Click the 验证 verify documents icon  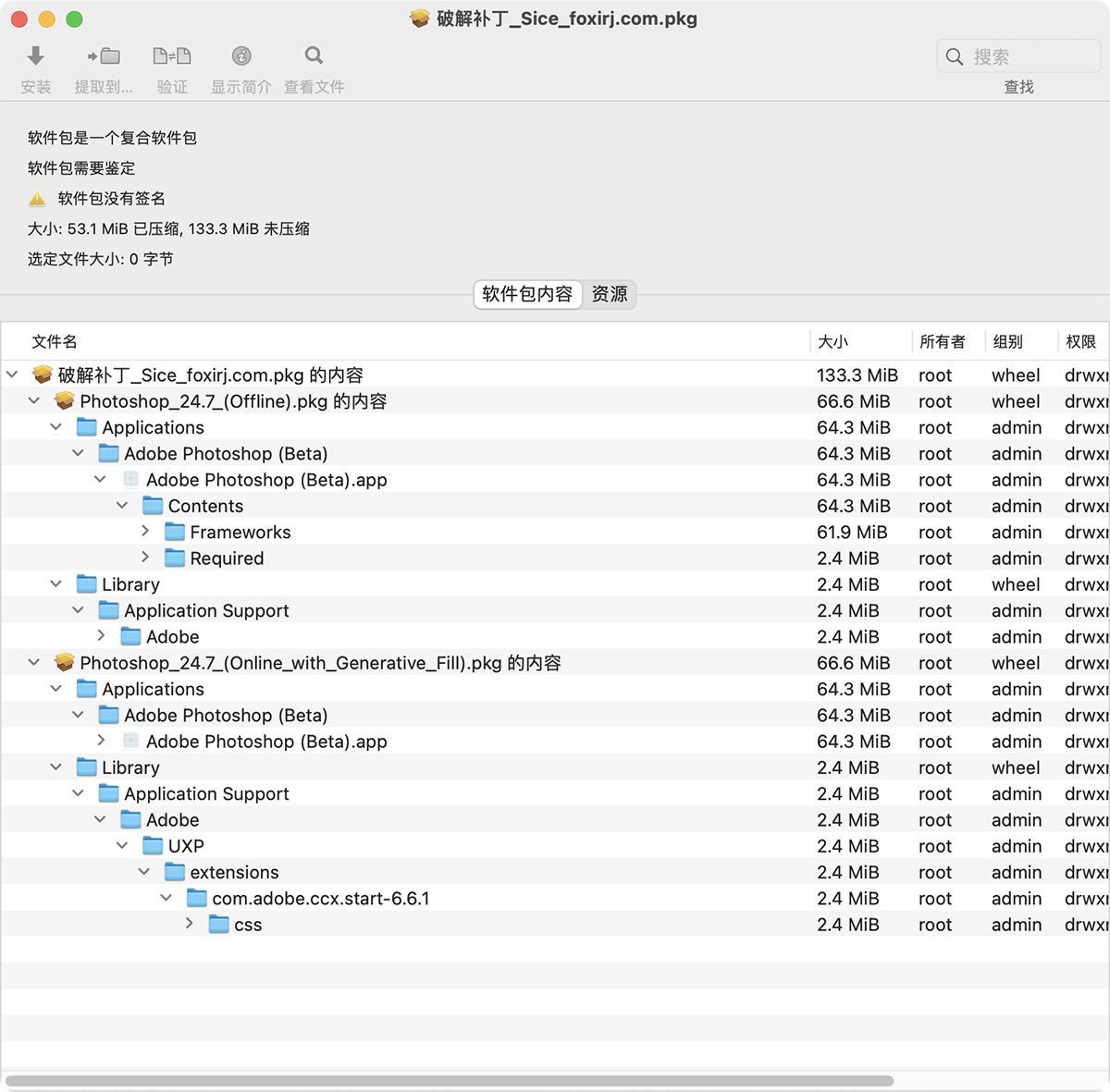172,56
